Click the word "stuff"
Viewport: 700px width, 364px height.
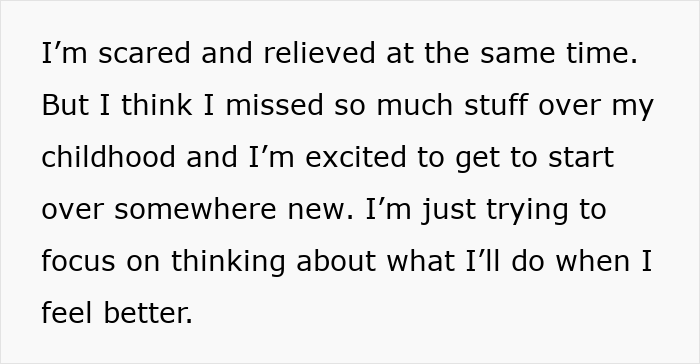pos(496,105)
